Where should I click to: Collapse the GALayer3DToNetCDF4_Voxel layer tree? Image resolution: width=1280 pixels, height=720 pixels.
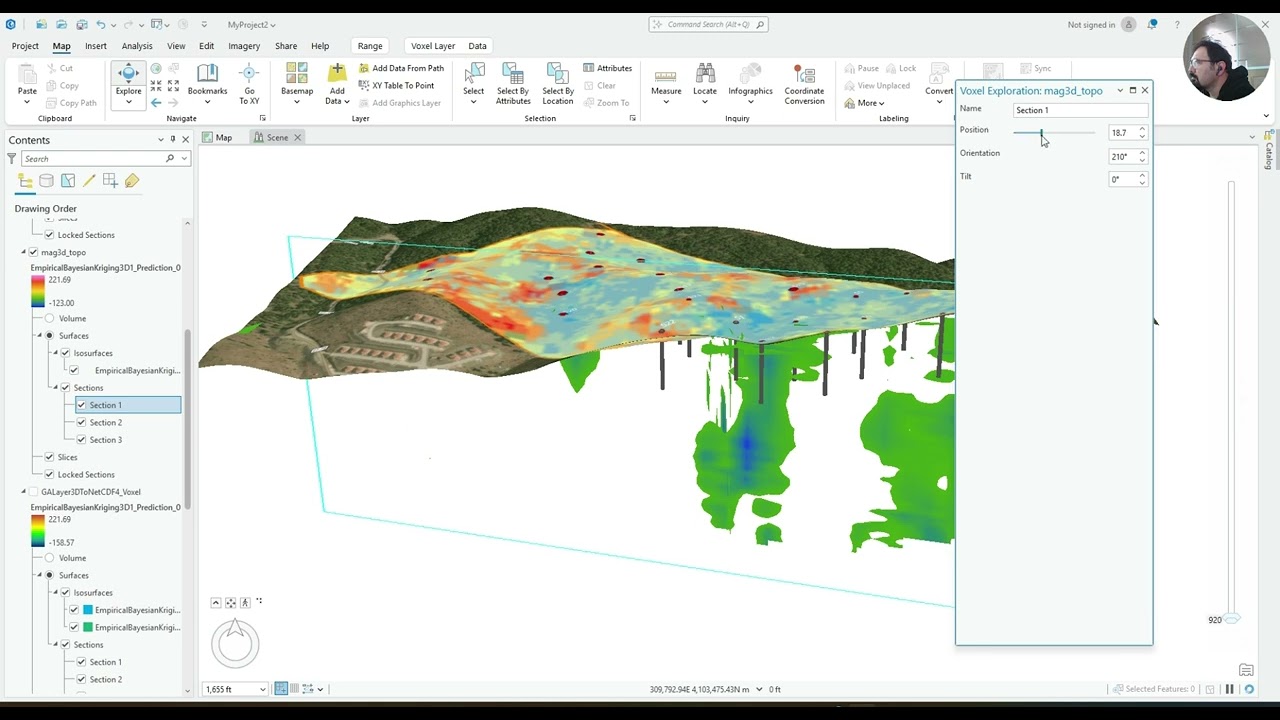23,492
